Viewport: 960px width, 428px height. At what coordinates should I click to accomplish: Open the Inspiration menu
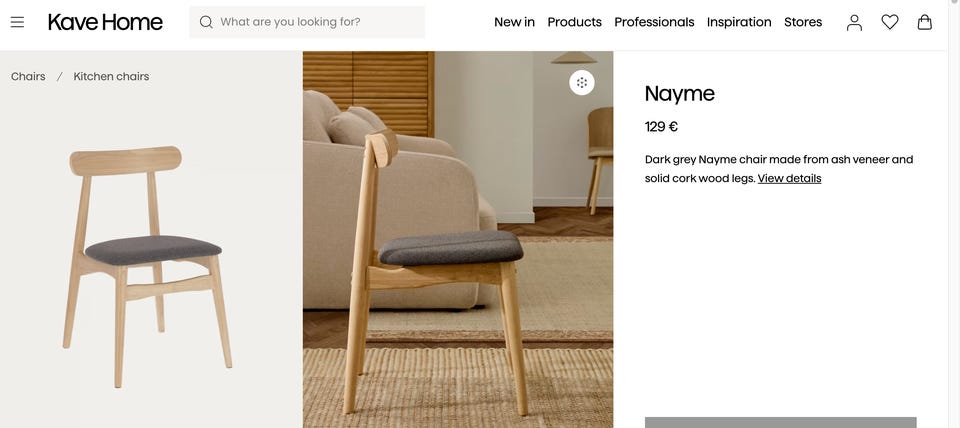[739, 22]
